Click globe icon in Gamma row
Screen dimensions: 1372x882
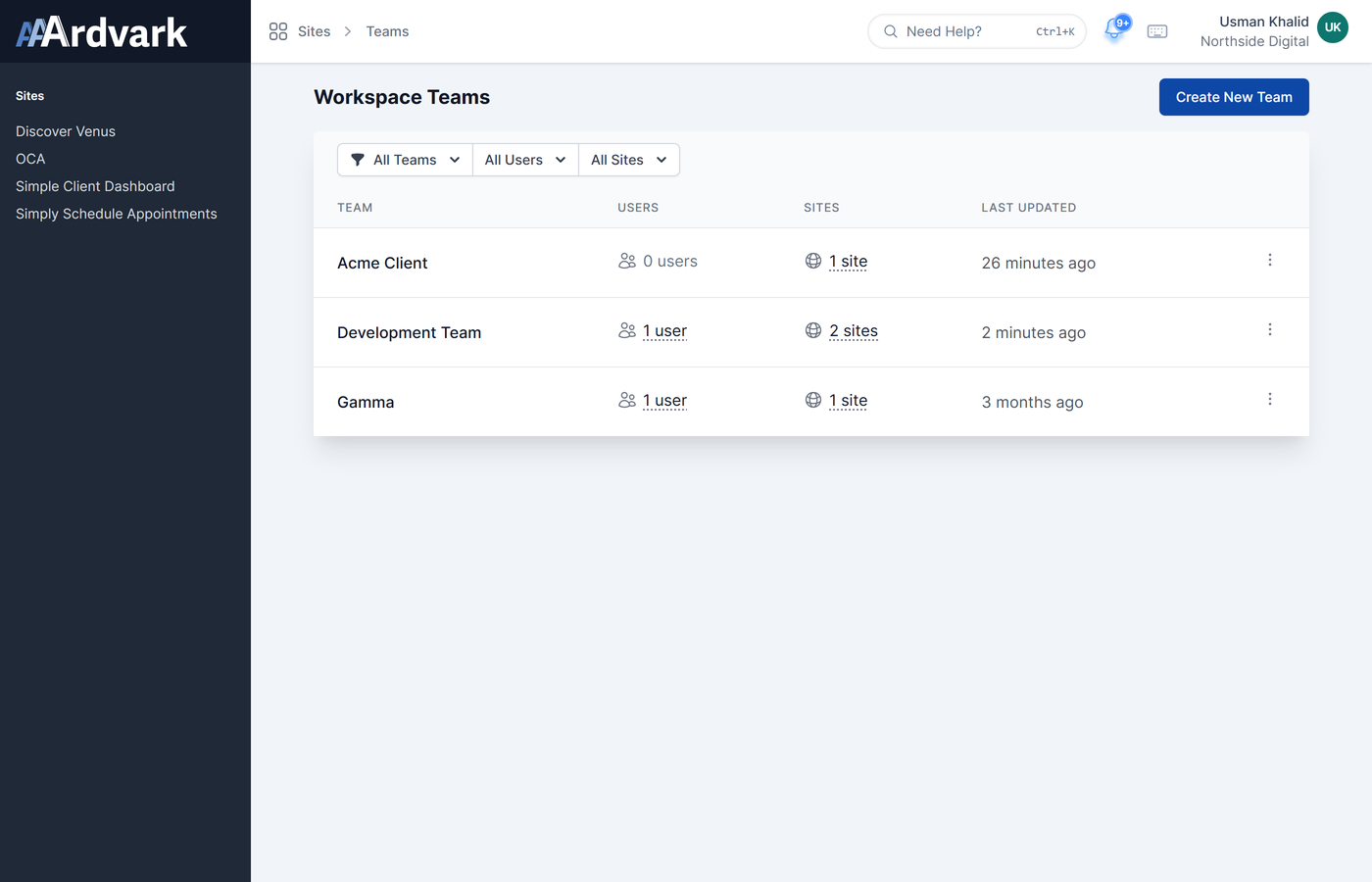pos(813,400)
